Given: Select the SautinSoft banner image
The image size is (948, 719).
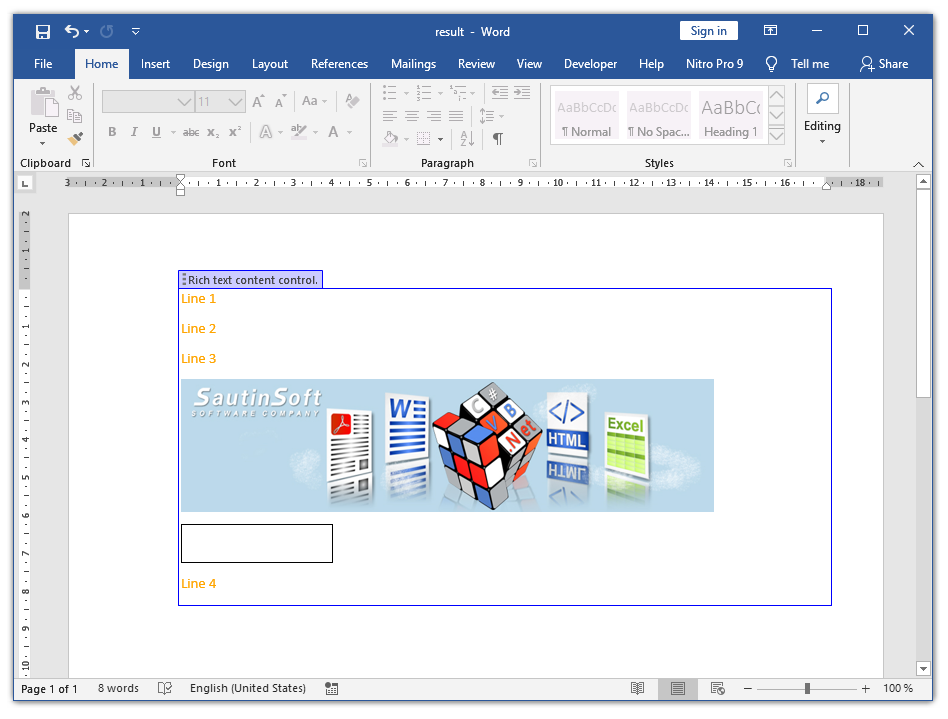Looking at the screenshot, I should coord(447,445).
